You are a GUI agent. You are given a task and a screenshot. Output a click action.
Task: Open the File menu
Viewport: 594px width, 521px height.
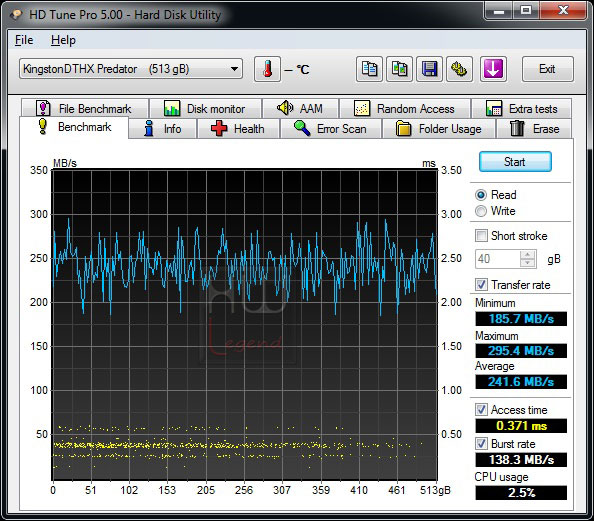click(24, 40)
